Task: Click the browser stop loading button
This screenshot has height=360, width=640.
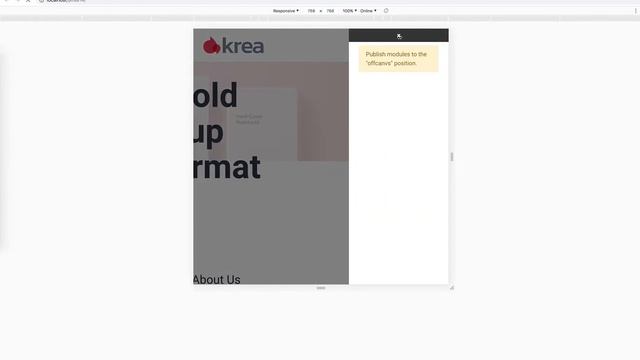Action: 28,1
